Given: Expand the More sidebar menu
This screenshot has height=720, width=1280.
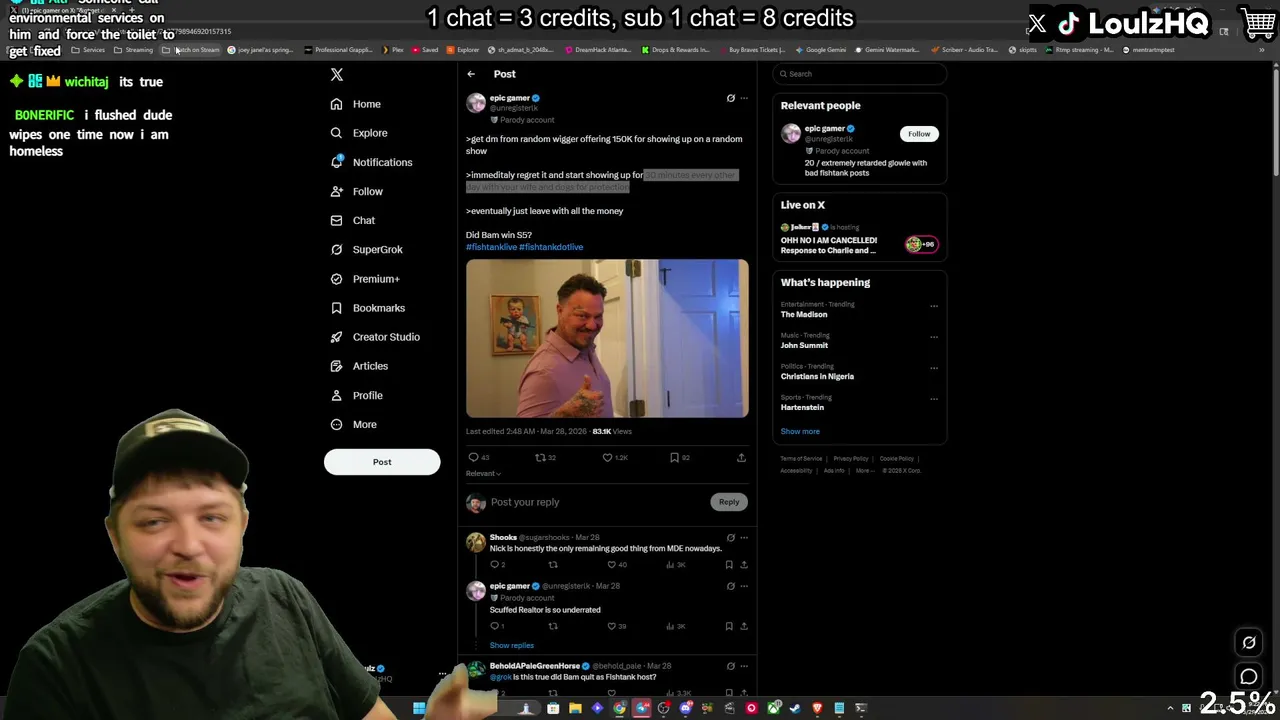Looking at the screenshot, I should pyautogui.click(x=354, y=424).
